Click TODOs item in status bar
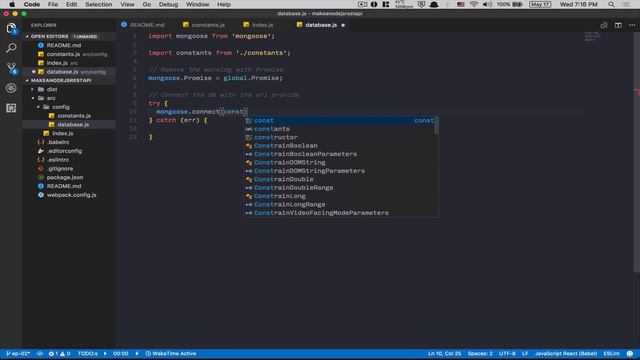This screenshot has width=640, height=360. tap(87, 353)
